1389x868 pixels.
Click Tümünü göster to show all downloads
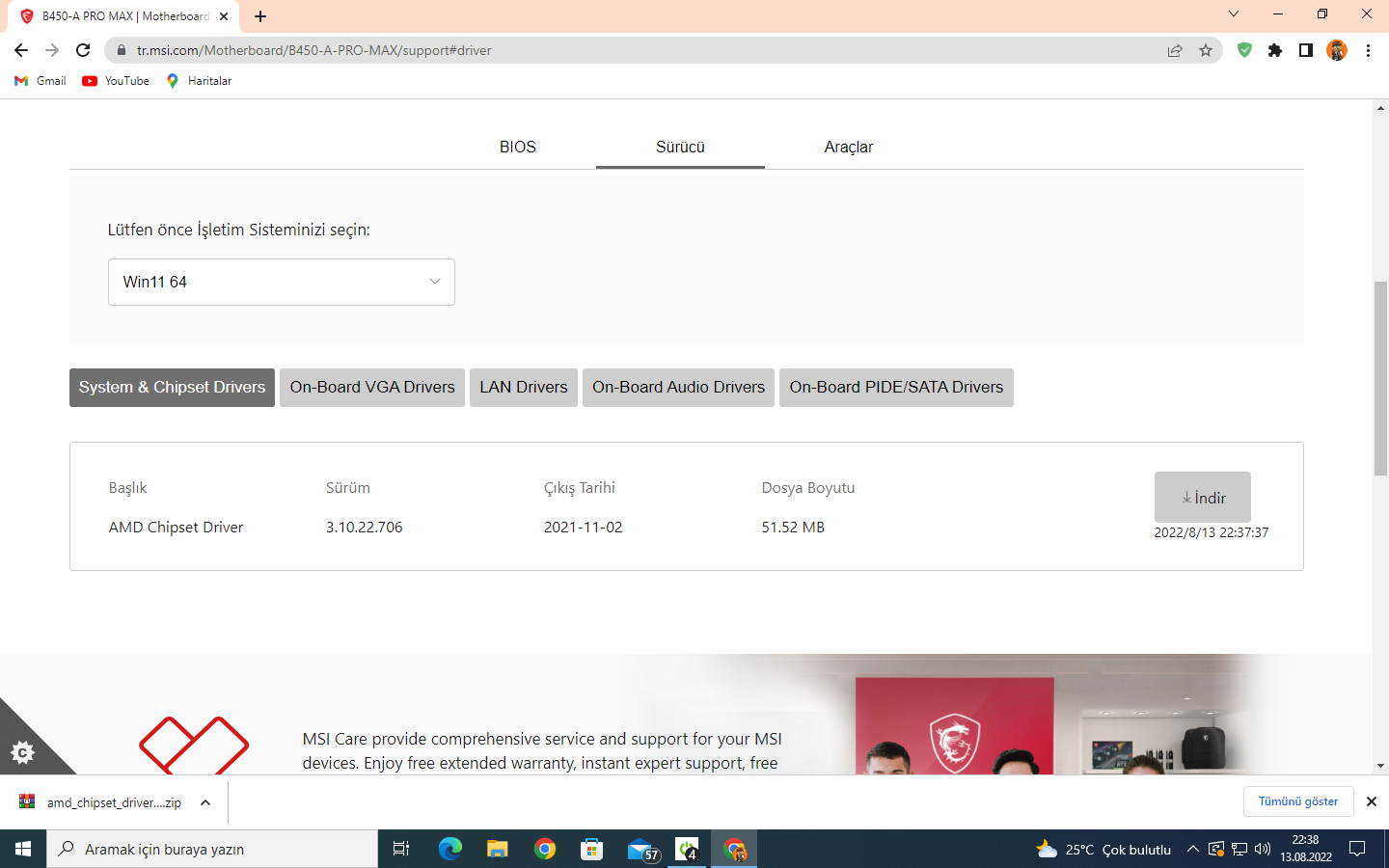click(x=1298, y=801)
